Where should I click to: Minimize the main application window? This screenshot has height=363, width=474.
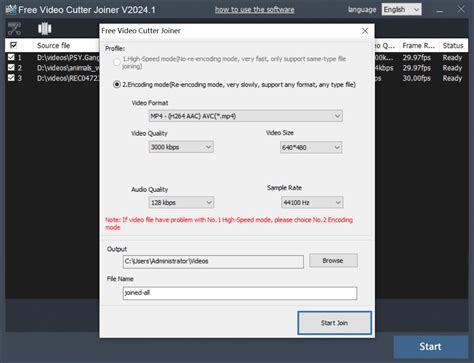coord(440,10)
